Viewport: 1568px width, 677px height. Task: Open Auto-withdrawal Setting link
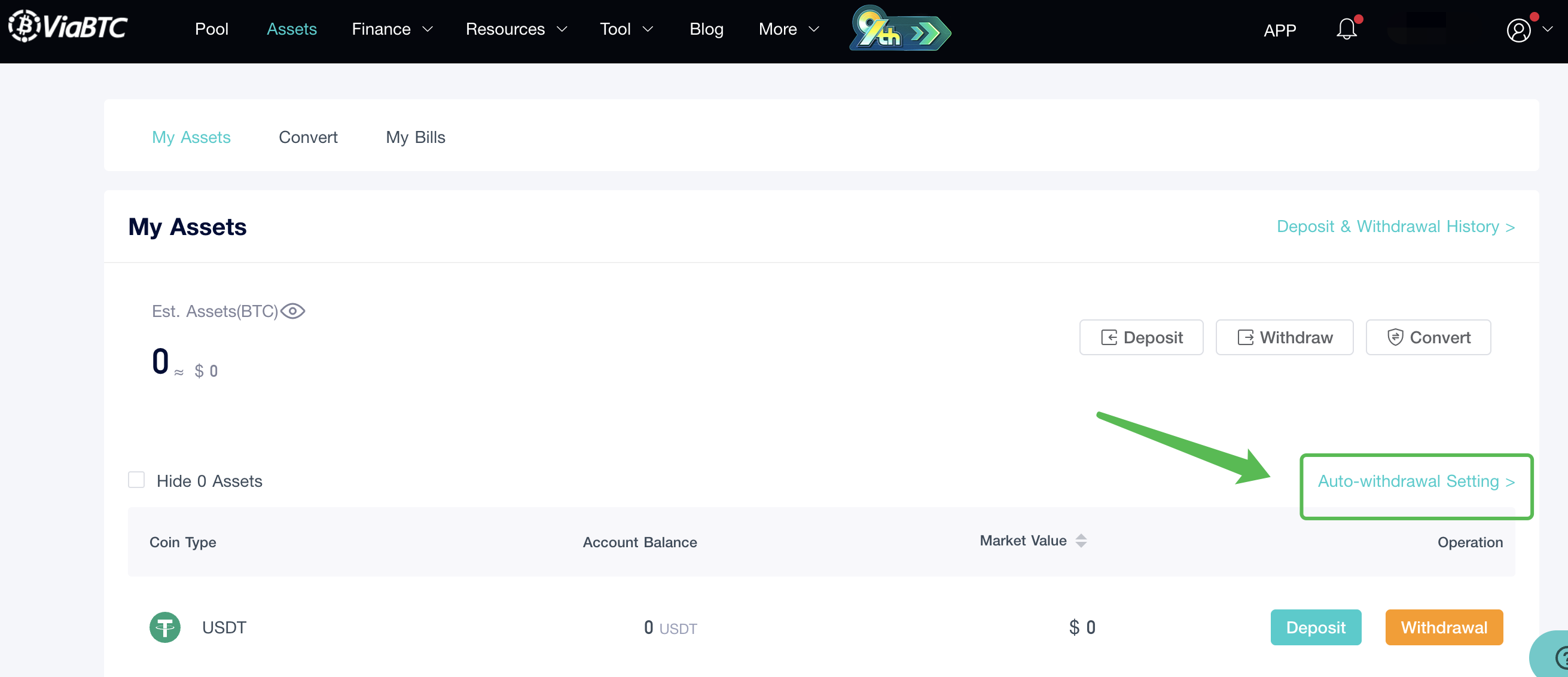[x=1416, y=481]
